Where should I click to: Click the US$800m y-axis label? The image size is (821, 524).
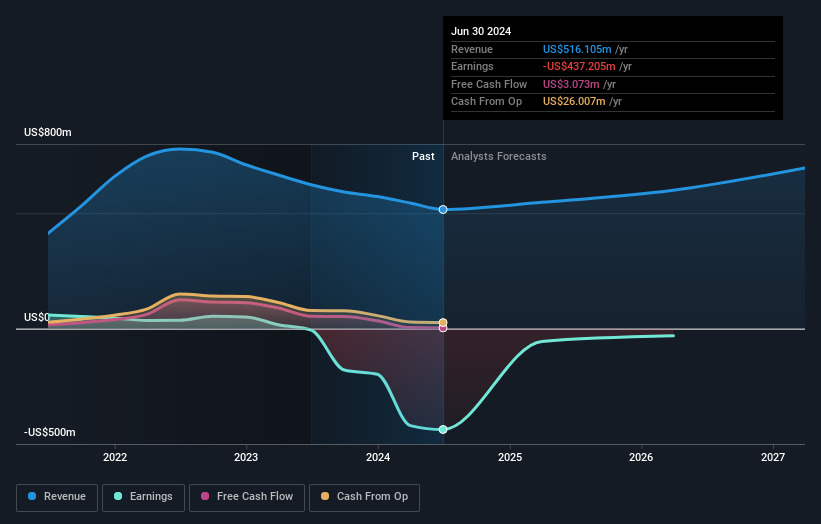click(48, 132)
